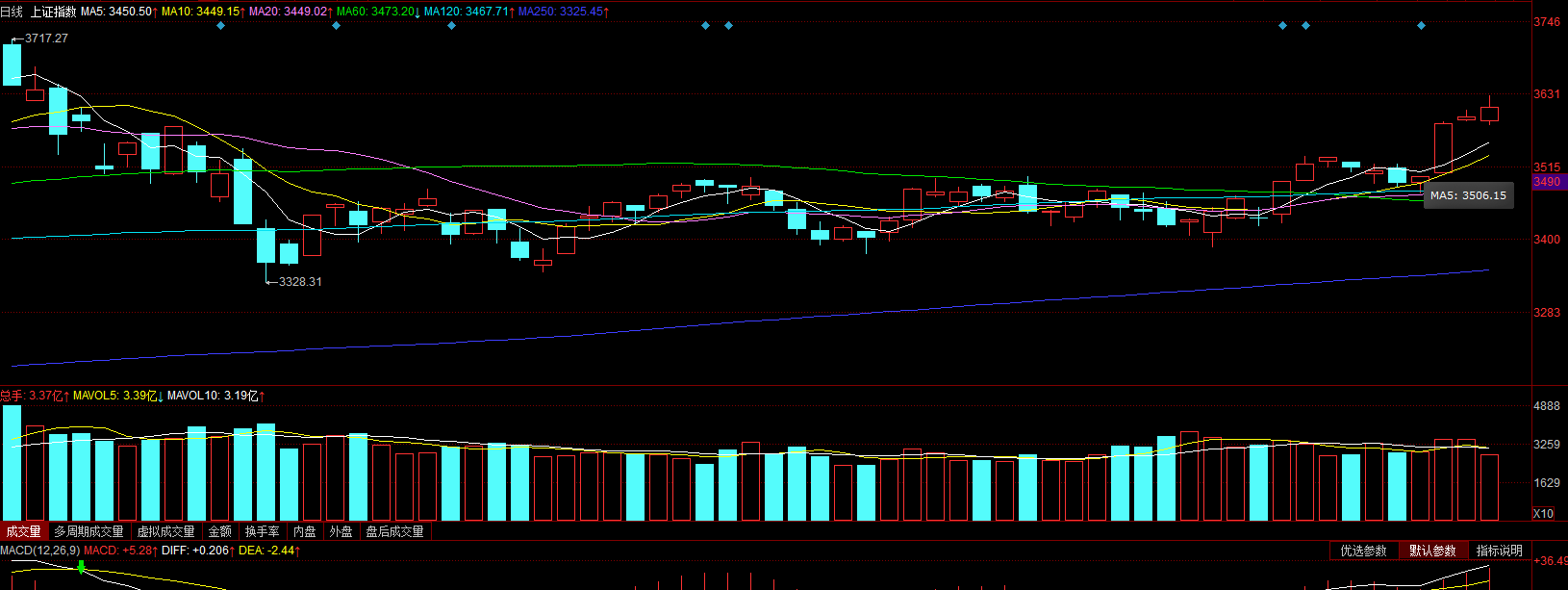Switch to the 多周期成交量 tab
1568x590 pixels.
point(89,531)
